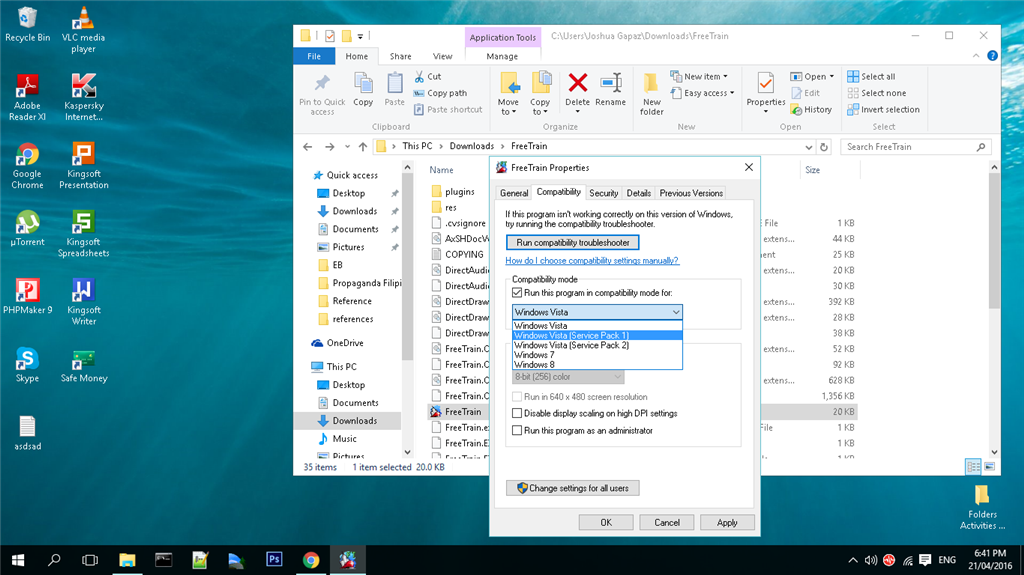Screen dimensions: 1024x575
Task: Check Disable display scaling on high DPI
Action: 517,414
